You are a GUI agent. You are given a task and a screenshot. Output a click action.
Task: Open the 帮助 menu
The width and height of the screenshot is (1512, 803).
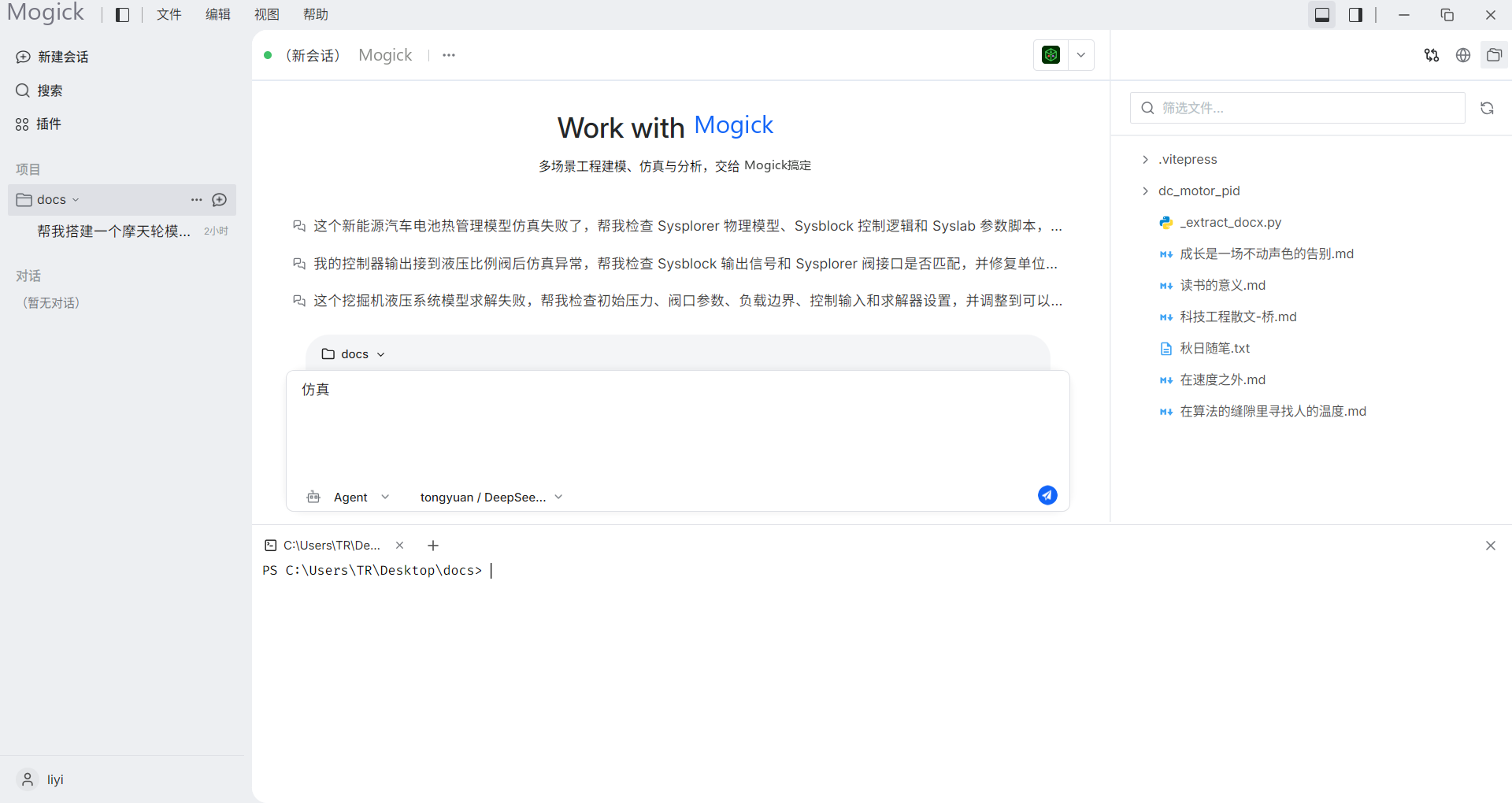(316, 15)
